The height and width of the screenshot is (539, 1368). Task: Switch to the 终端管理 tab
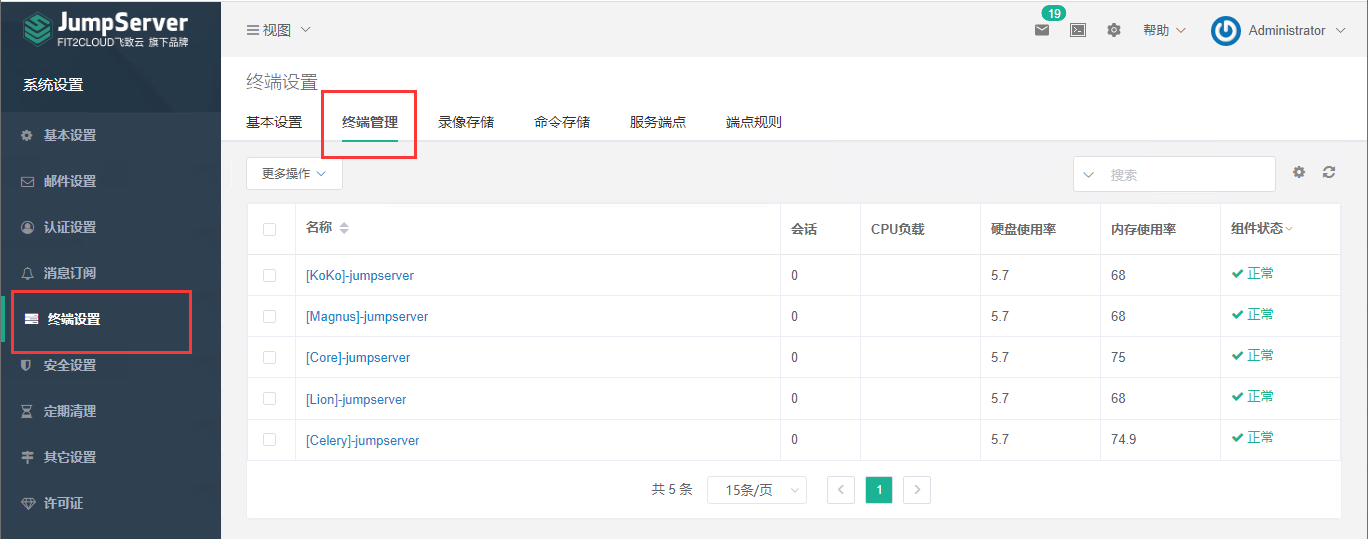[370, 122]
